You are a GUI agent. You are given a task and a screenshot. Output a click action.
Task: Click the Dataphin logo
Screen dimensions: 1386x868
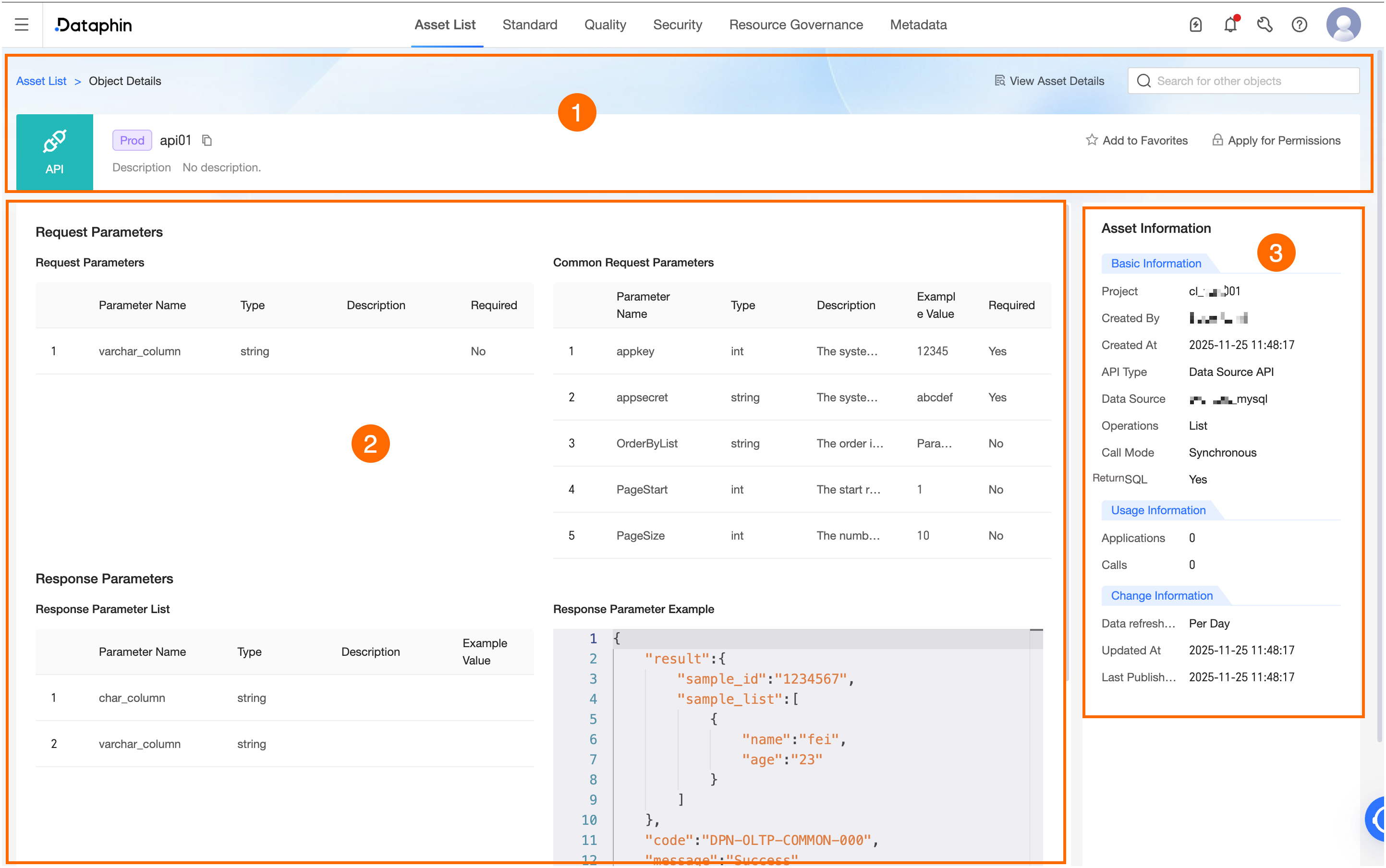(94, 25)
